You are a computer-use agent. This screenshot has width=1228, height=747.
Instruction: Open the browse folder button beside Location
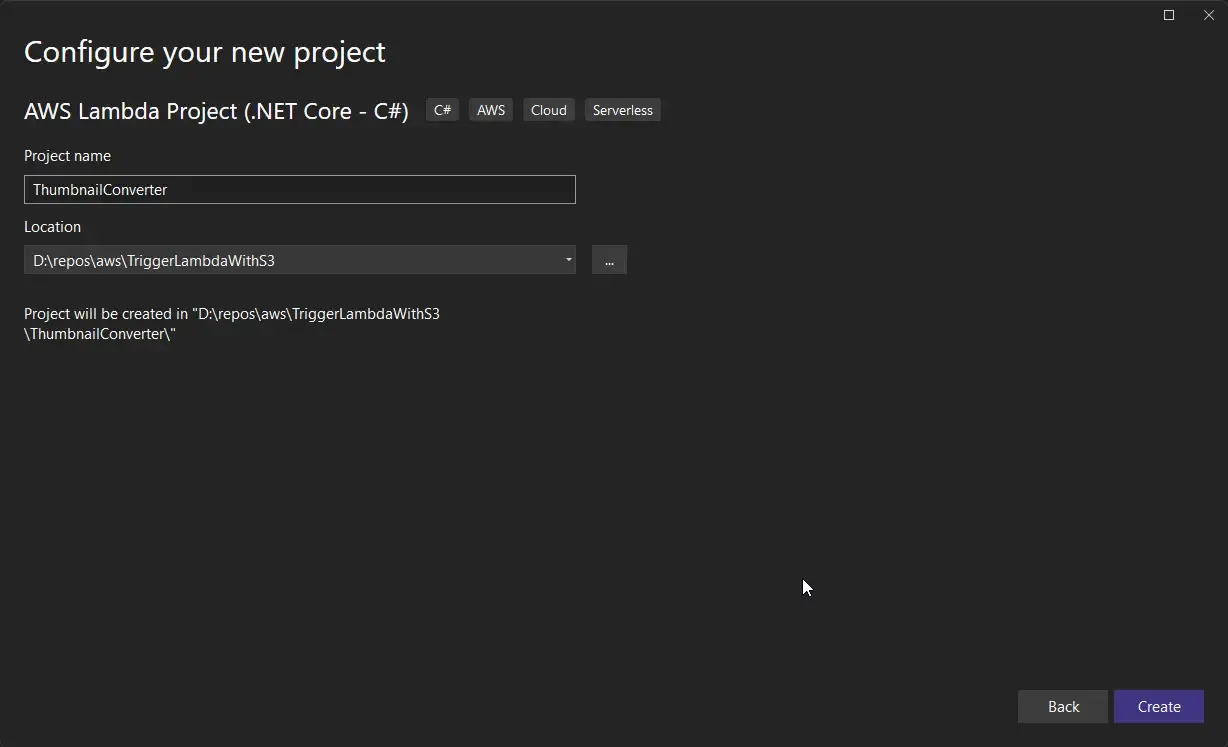pos(609,260)
